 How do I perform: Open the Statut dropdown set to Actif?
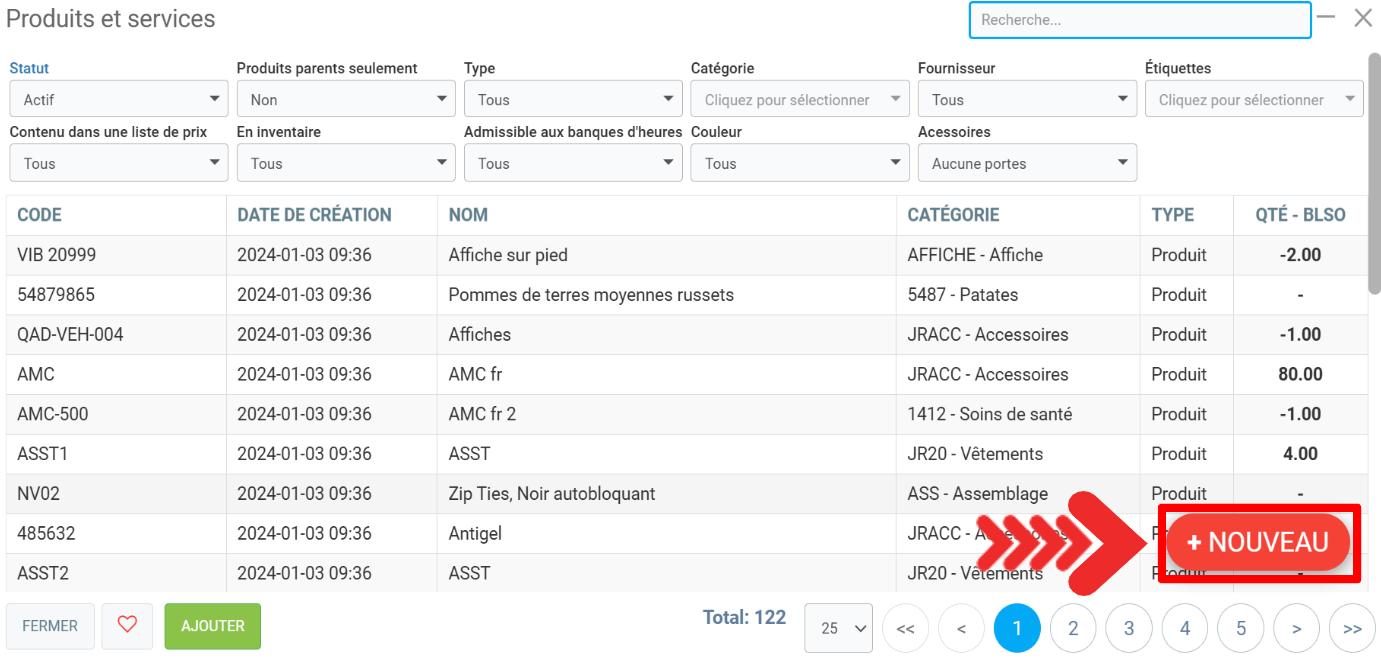[x=119, y=100]
